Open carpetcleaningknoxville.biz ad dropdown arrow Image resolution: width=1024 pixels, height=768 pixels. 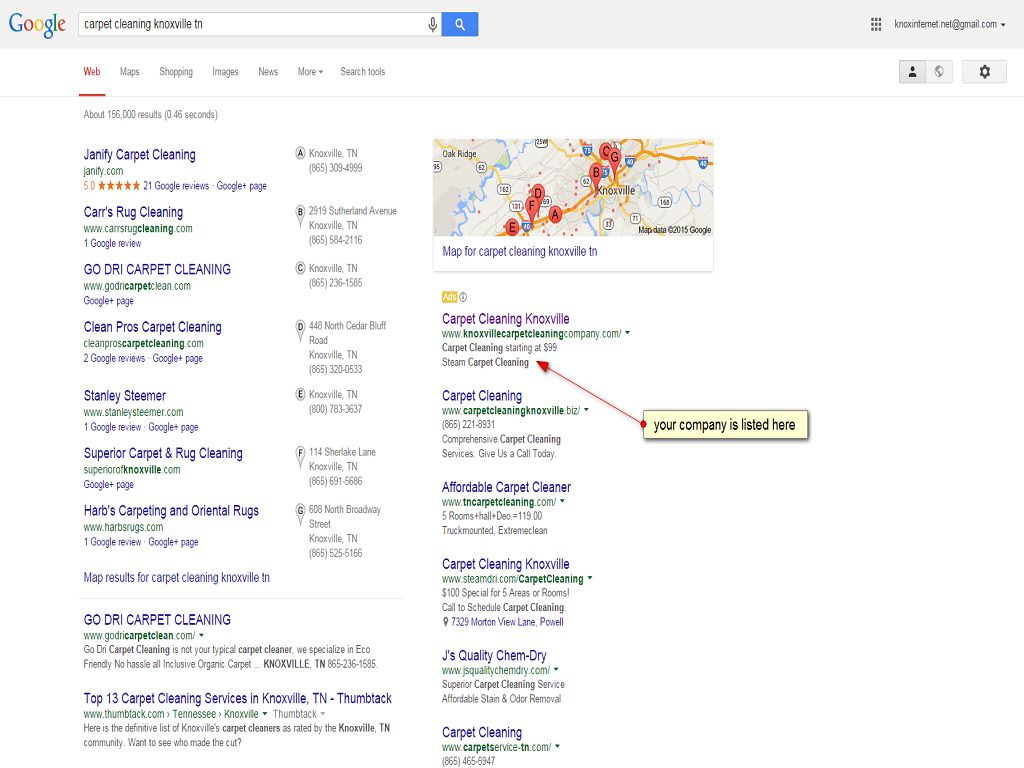pyautogui.click(x=586, y=409)
